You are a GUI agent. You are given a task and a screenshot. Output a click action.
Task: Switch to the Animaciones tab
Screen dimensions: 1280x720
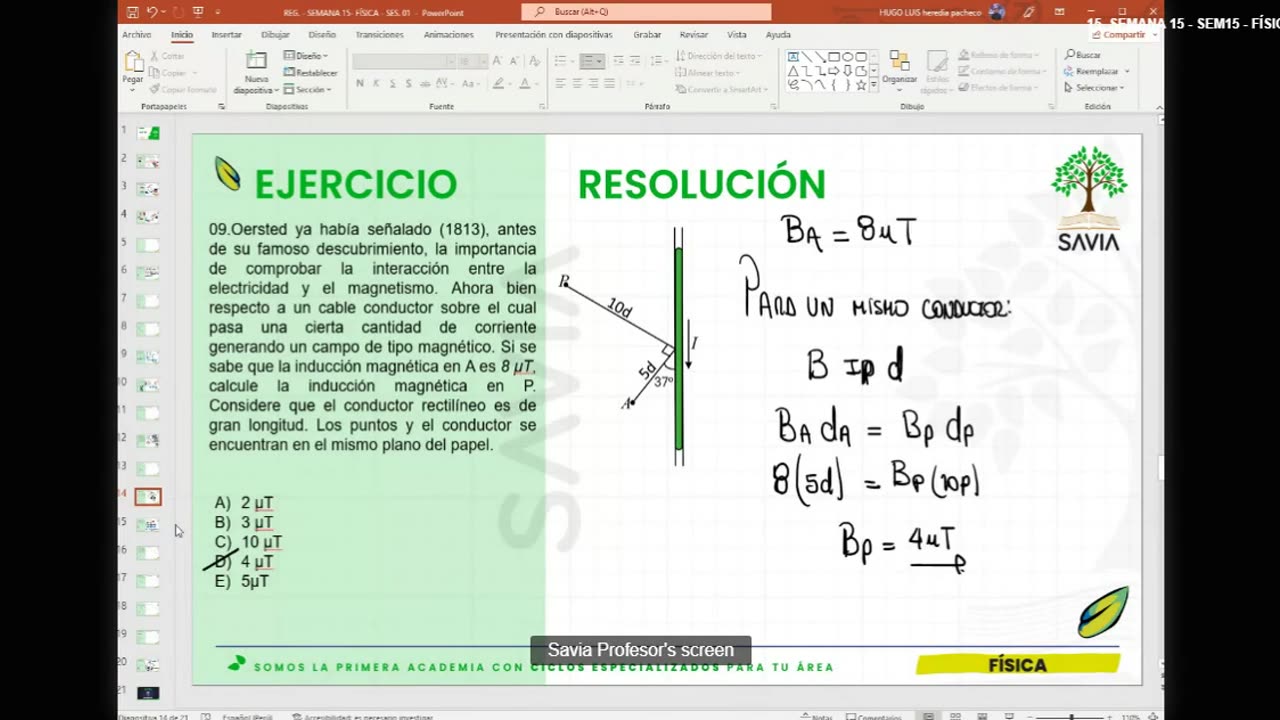pyautogui.click(x=448, y=35)
